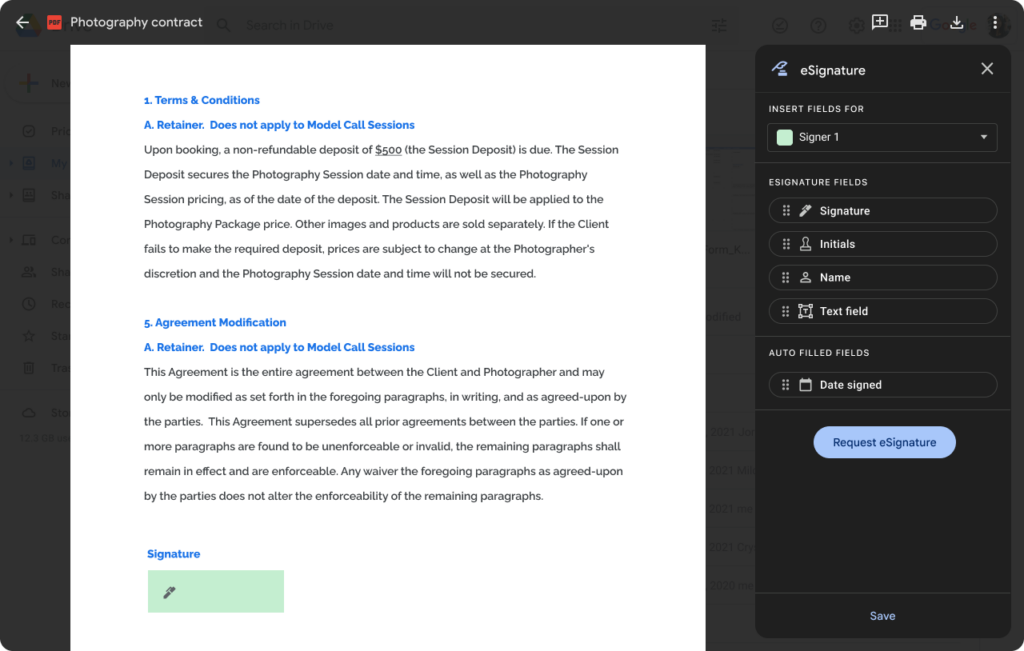The width and height of the screenshot is (1024, 651).
Task: Click the calendar icon beside Date signed
Action: tap(805, 385)
